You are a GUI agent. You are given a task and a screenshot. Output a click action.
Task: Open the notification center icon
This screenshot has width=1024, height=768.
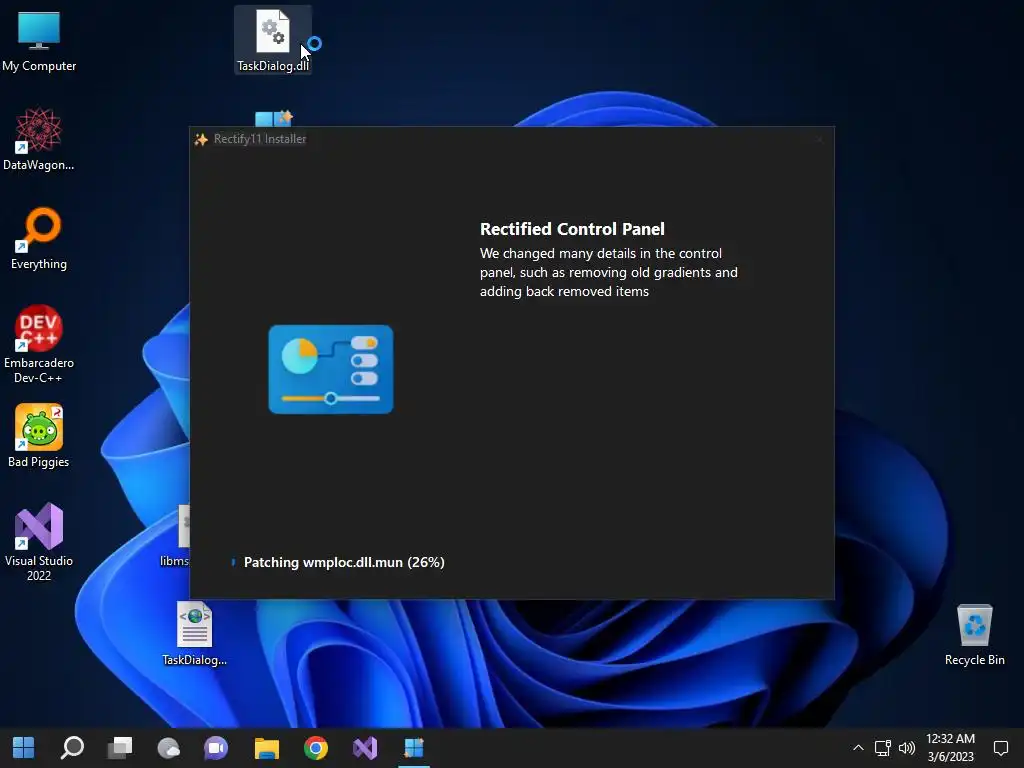(x=1000, y=748)
